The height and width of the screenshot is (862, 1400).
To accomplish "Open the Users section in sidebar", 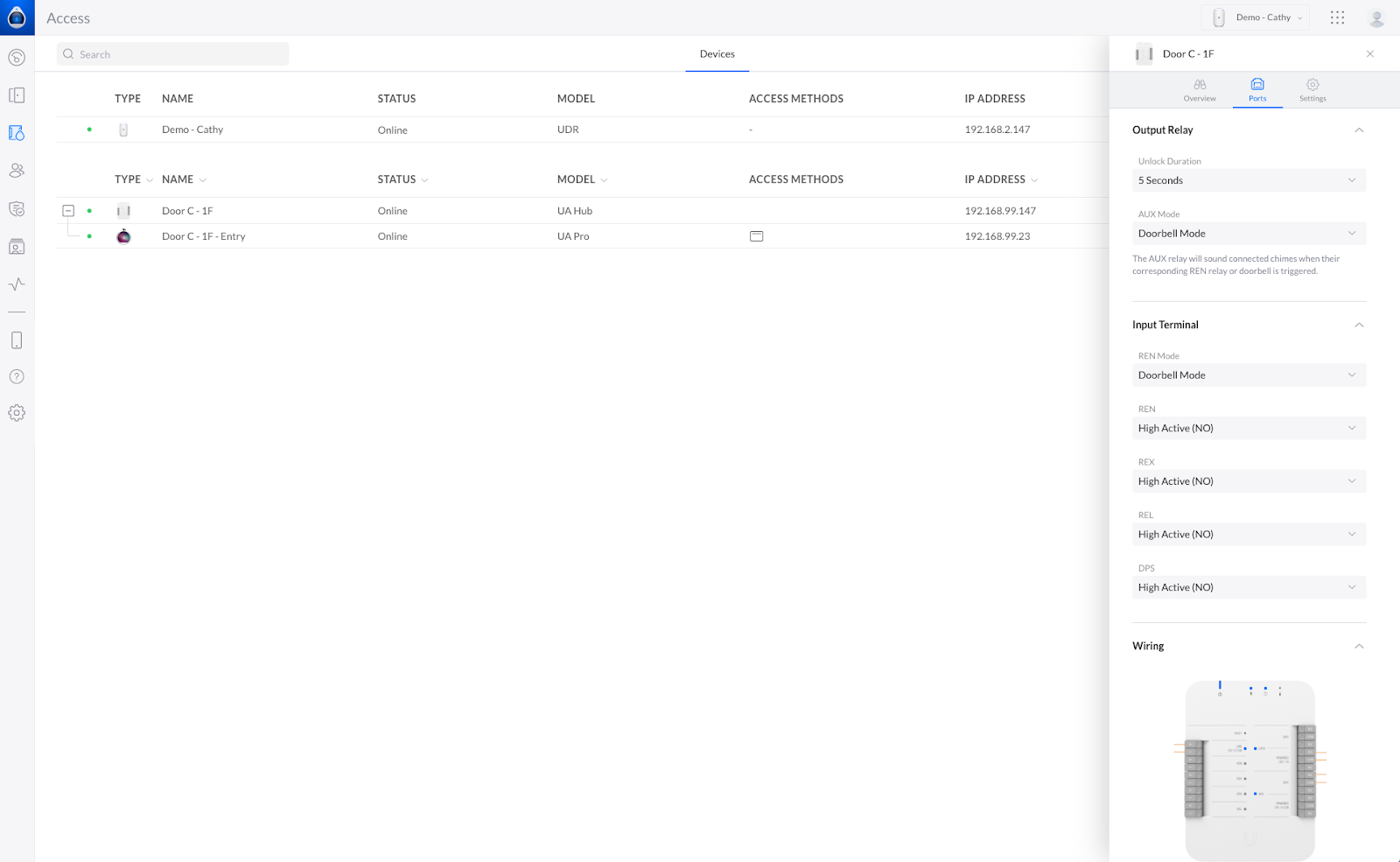I will 17,171.
